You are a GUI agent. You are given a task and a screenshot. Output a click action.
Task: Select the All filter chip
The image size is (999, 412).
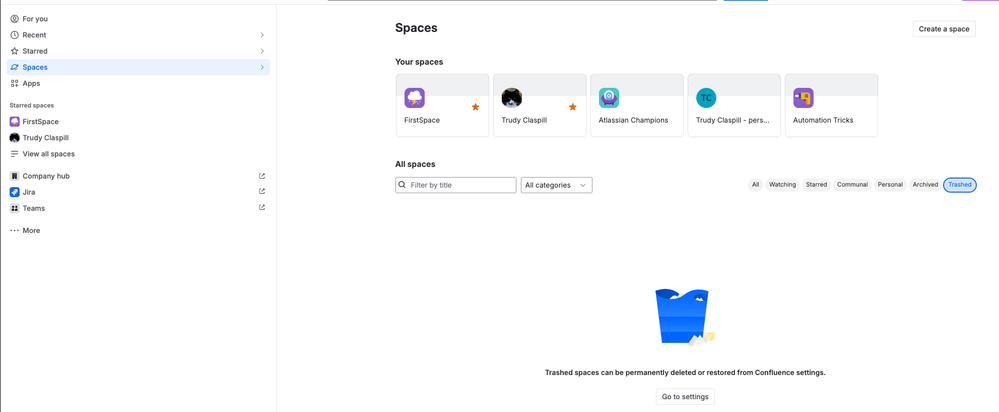(x=755, y=185)
